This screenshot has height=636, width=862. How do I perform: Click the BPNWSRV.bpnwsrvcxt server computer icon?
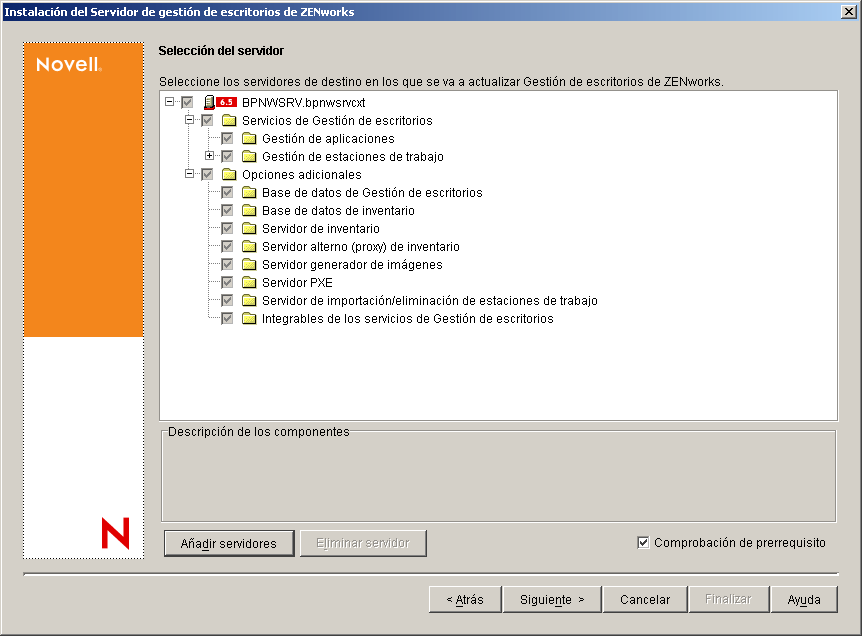pyautogui.click(x=211, y=101)
